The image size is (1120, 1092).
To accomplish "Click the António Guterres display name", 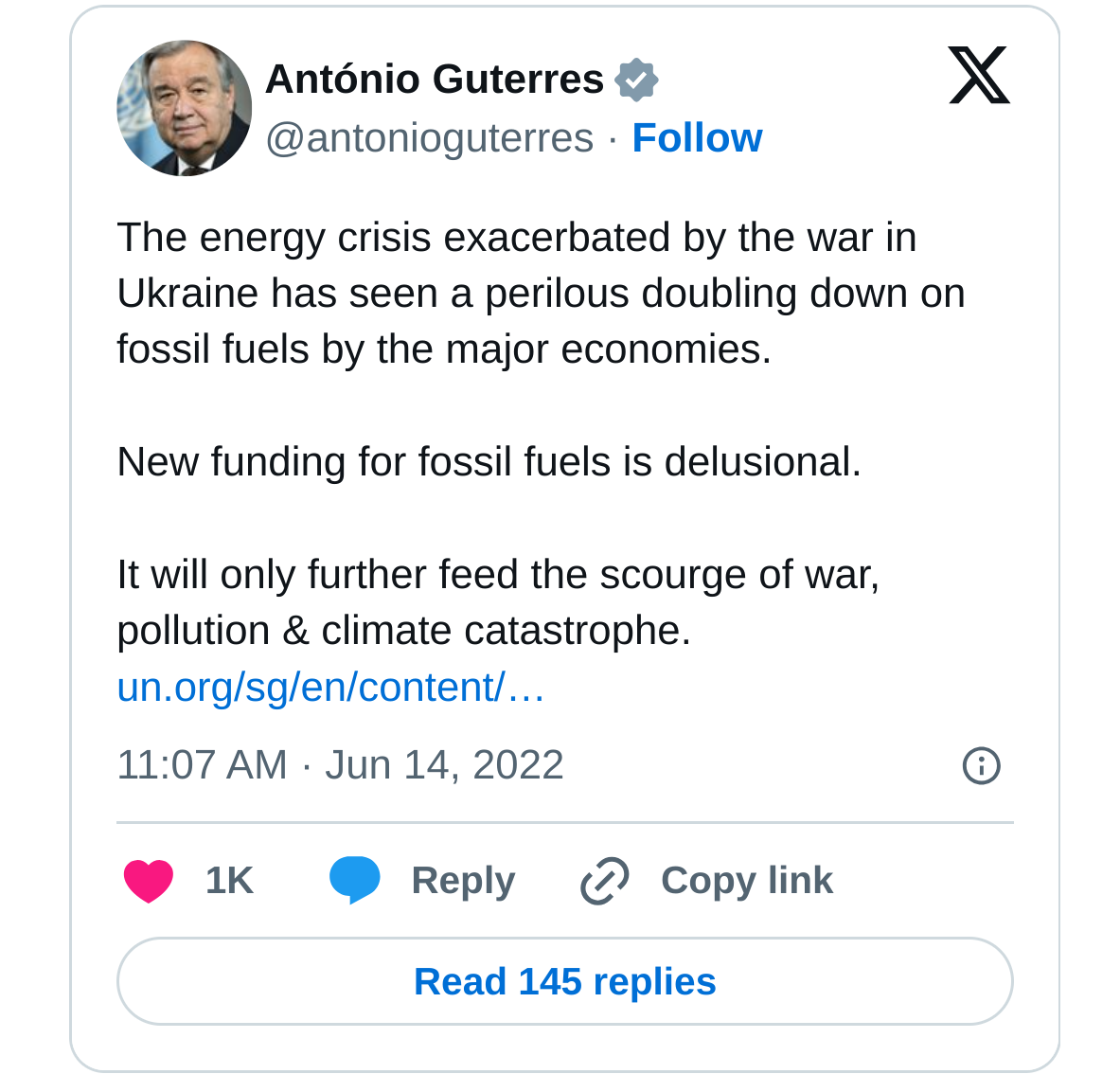I will (x=435, y=80).
